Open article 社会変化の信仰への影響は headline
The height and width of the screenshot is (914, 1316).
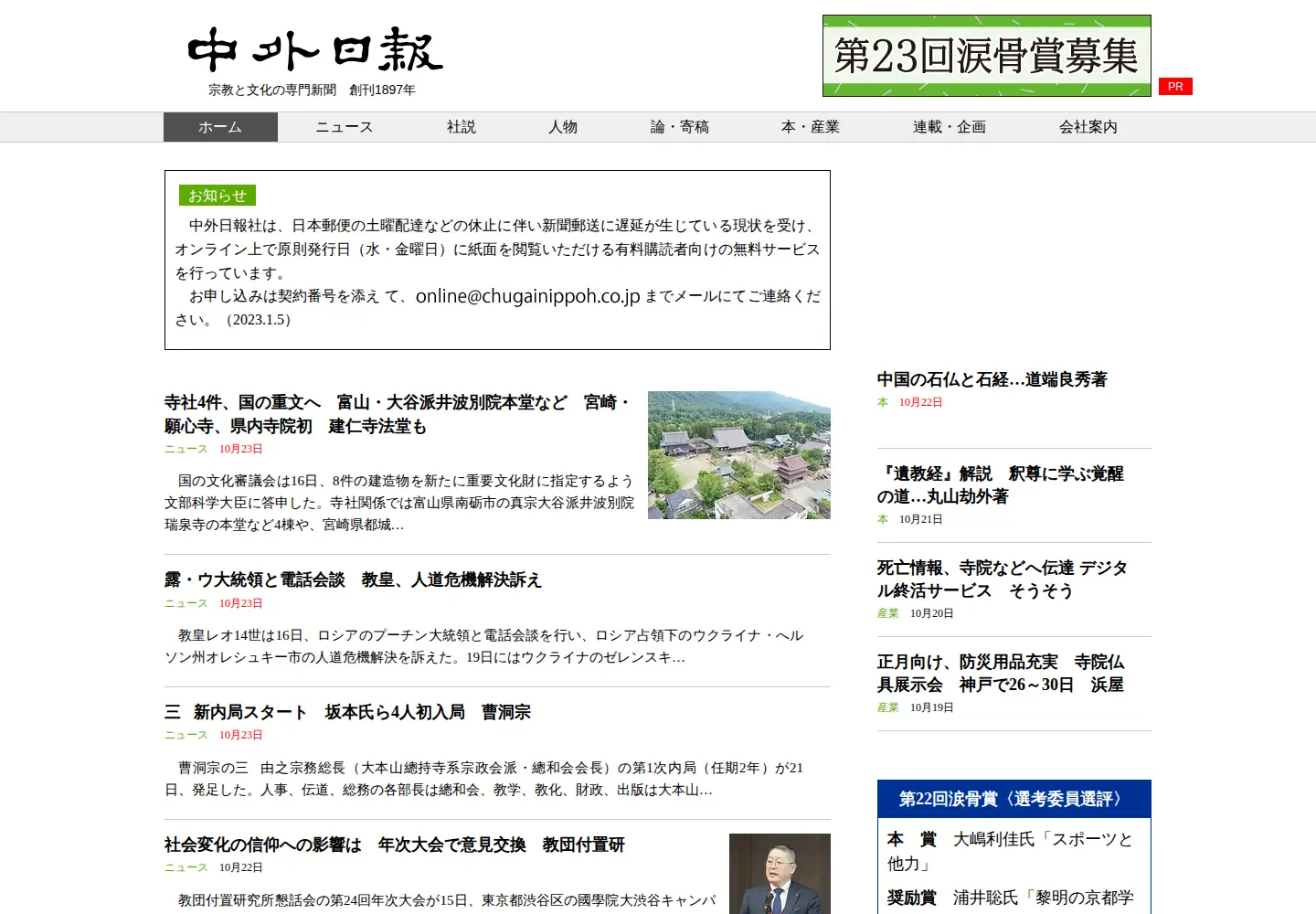[x=395, y=845]
